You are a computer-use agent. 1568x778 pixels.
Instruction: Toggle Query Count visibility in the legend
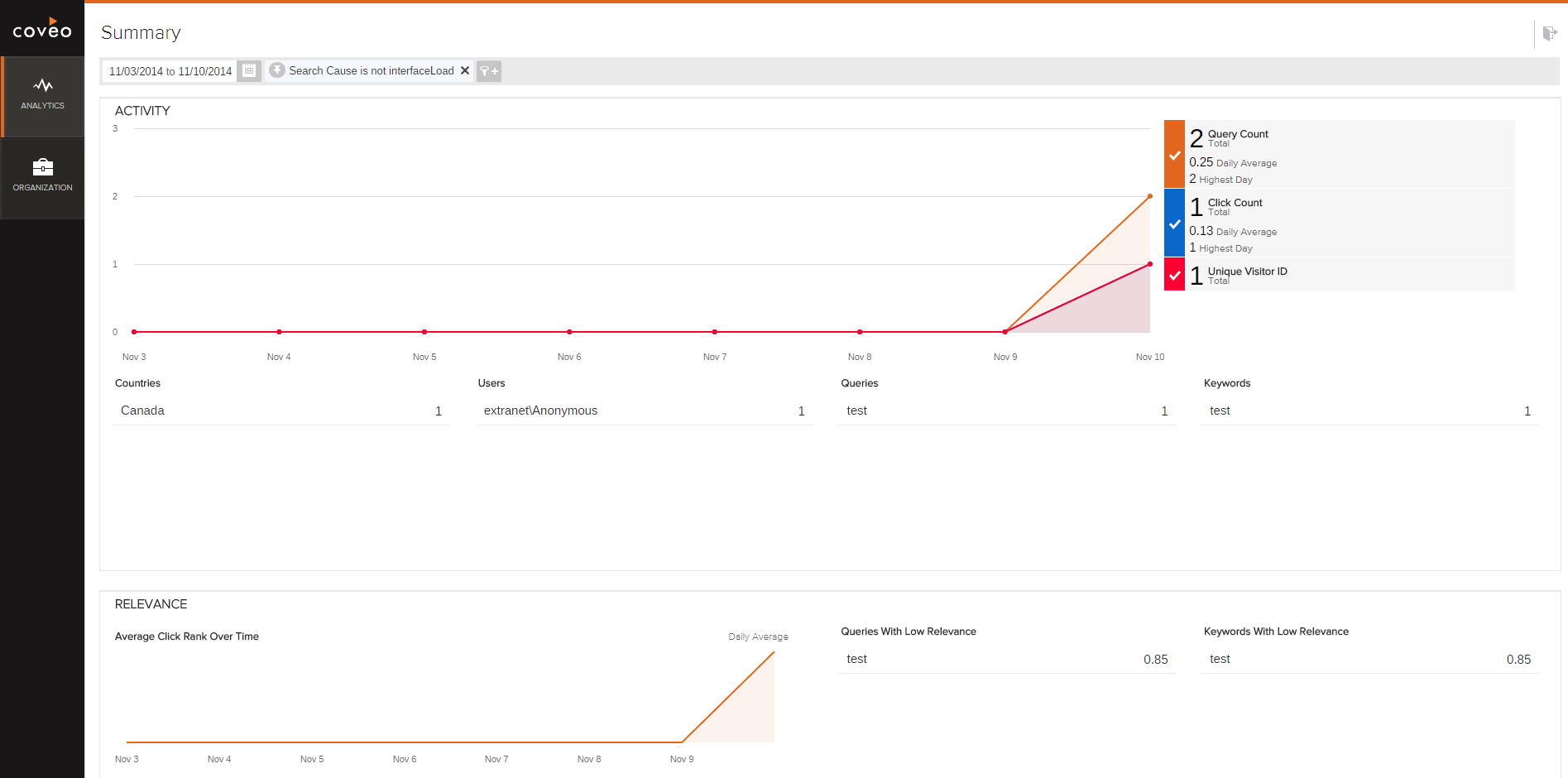1174,155
